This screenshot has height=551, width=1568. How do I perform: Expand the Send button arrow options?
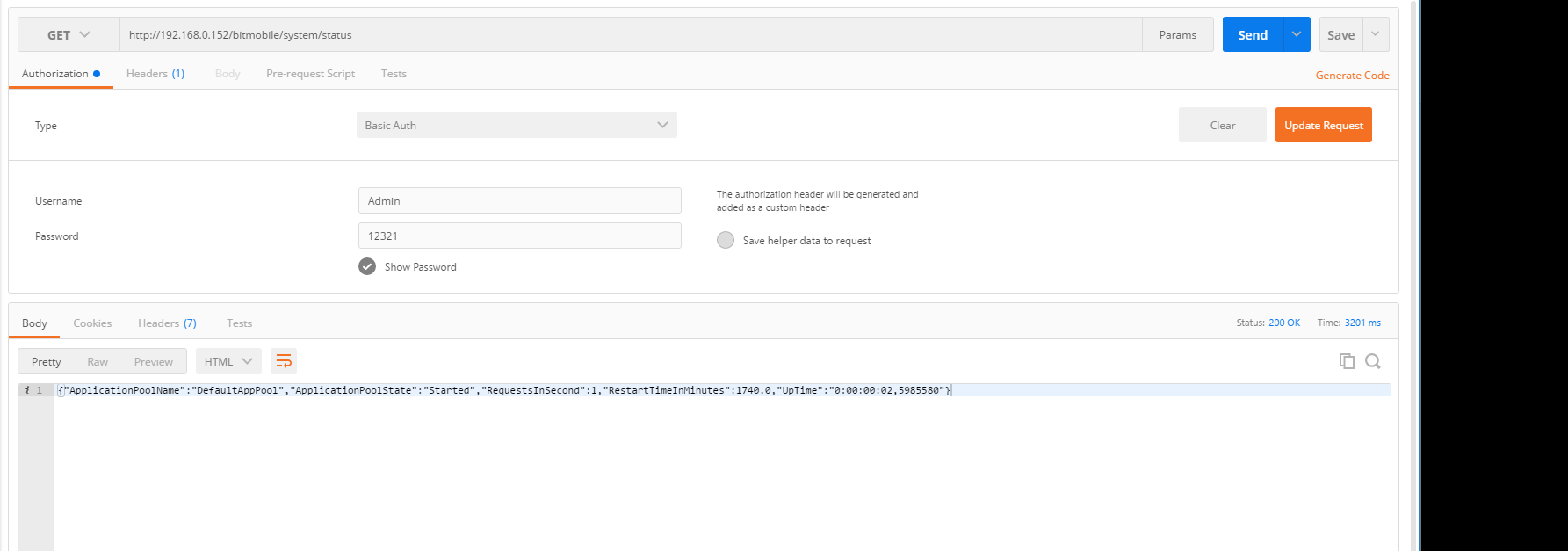1296,34
